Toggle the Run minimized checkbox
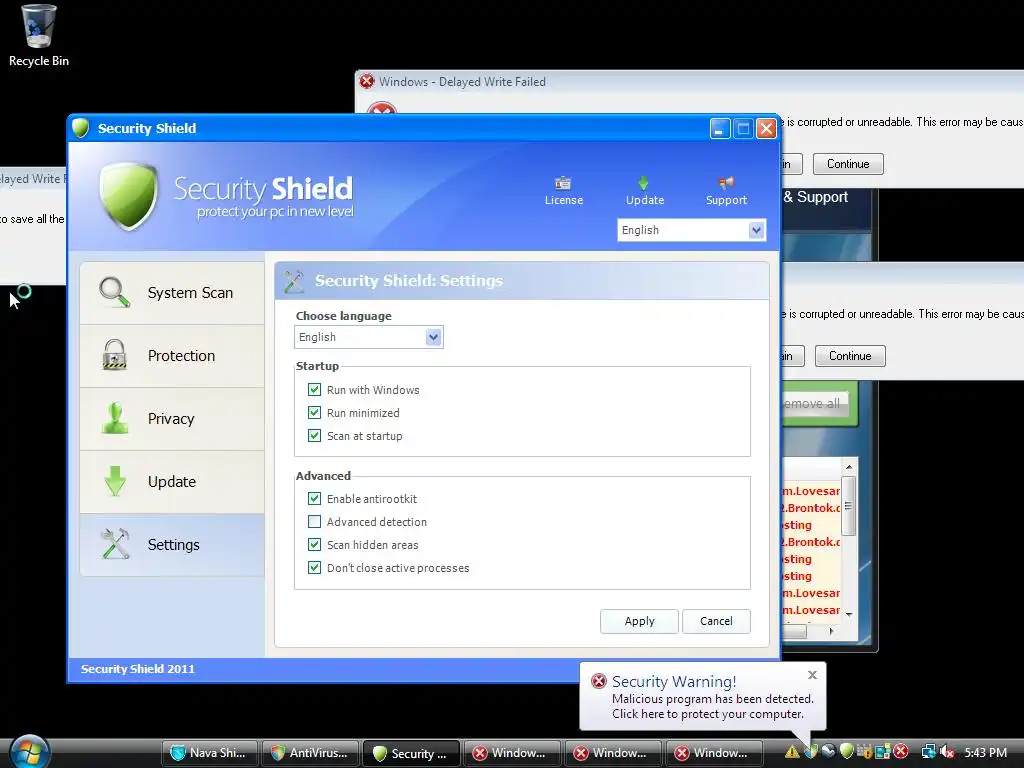The image size is (1024, 768). (314, 413)
